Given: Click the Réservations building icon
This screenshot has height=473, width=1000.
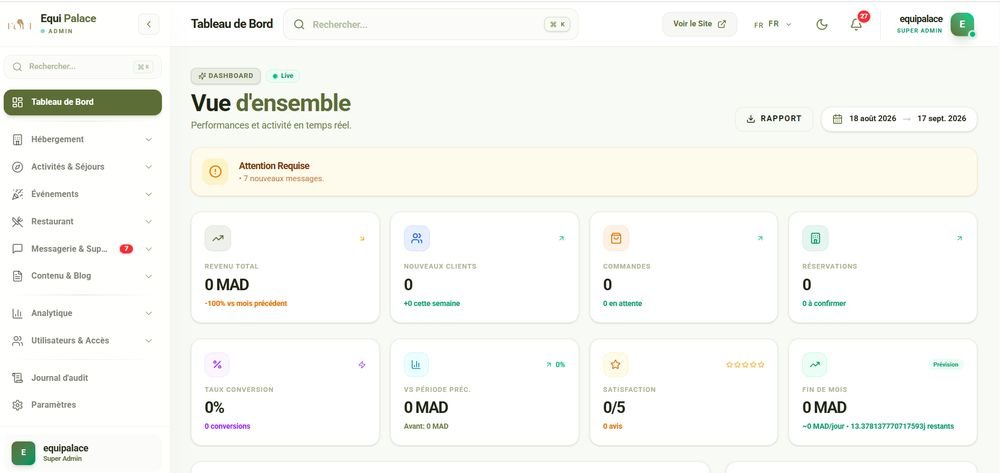Looking at the screenshot, I should (815, 238).
